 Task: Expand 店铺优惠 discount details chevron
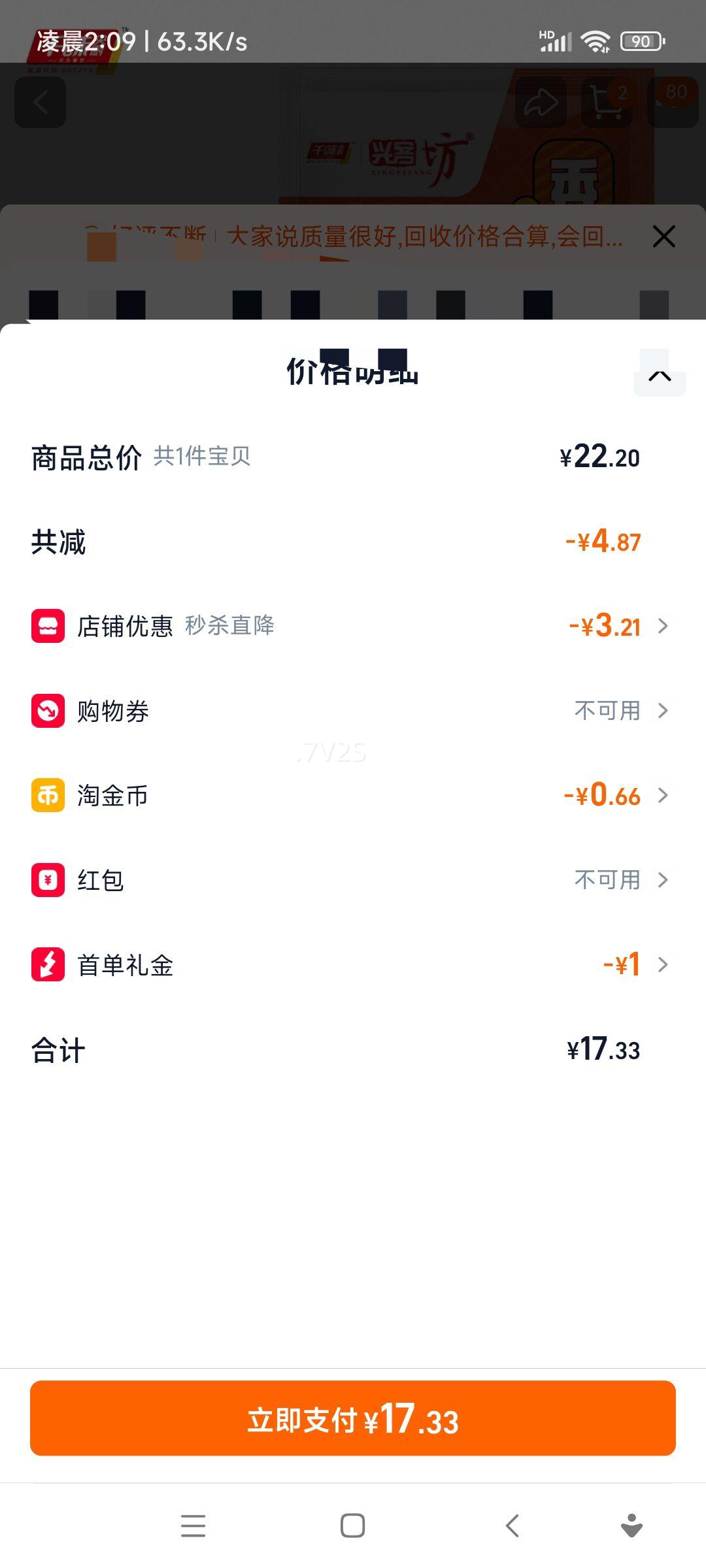663,626
